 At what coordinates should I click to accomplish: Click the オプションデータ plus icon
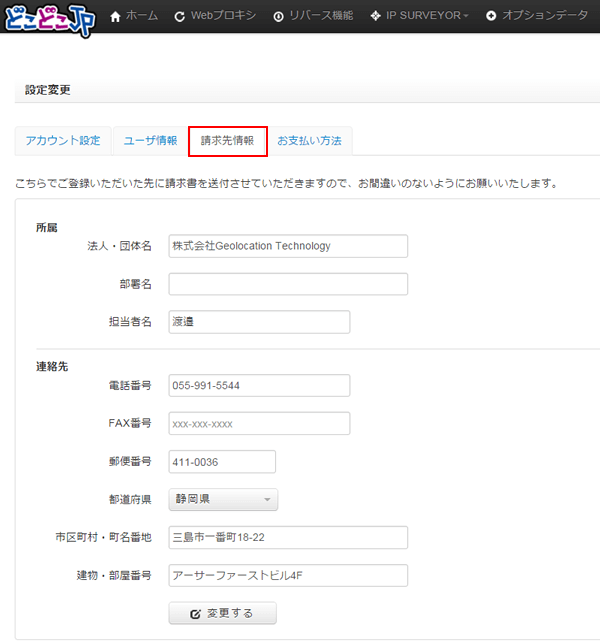pyautogui.click(x=491, y=17)
